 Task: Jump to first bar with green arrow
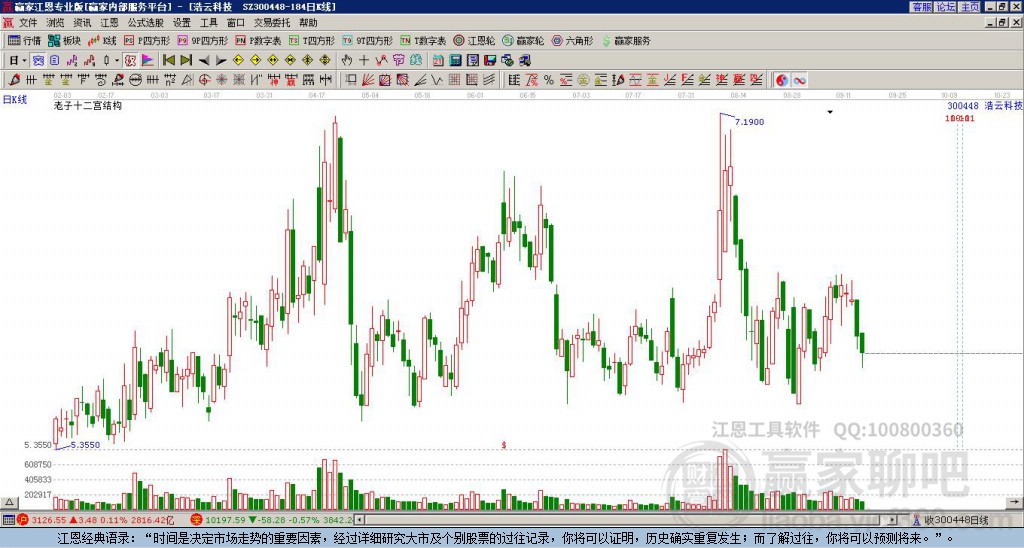click(x=168, y=60)
